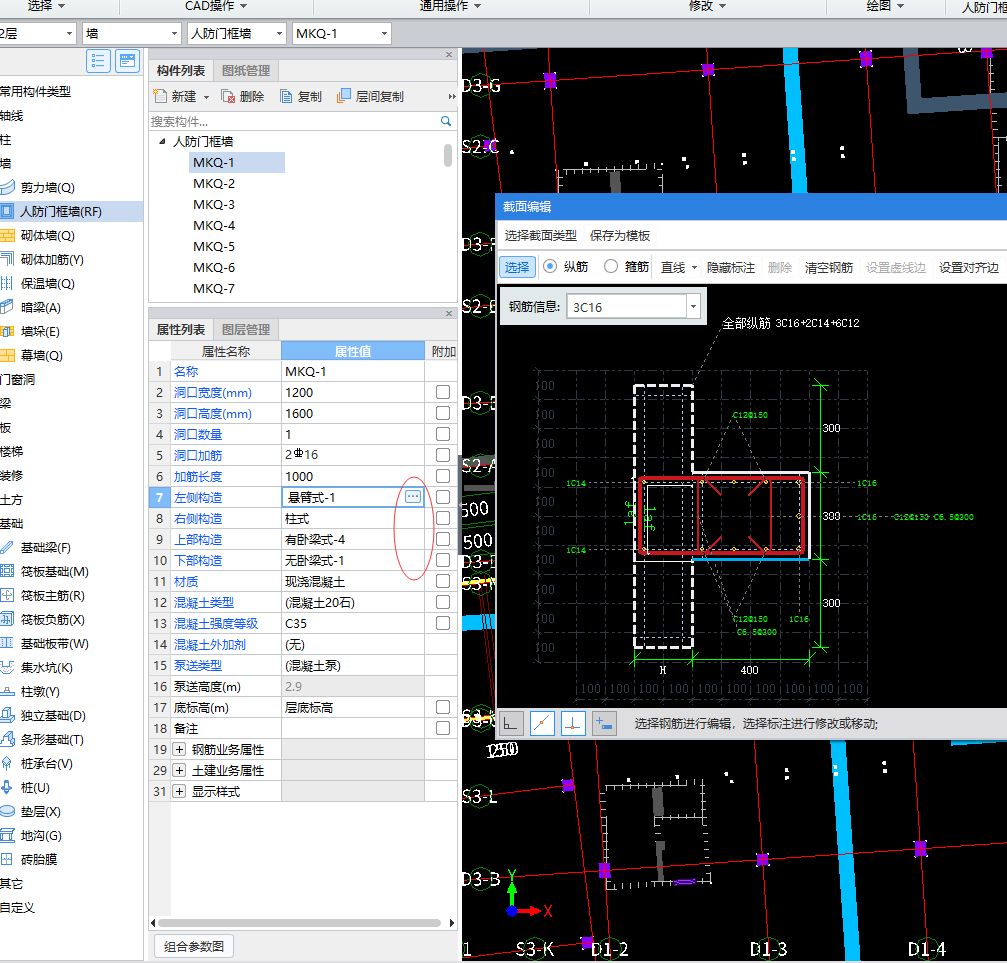The width and height of the screenshot is (1007, 963).
Task: Click the 层间复制 inter-floor copy icon
Action: pyautogui.click(x=344, y=96)
